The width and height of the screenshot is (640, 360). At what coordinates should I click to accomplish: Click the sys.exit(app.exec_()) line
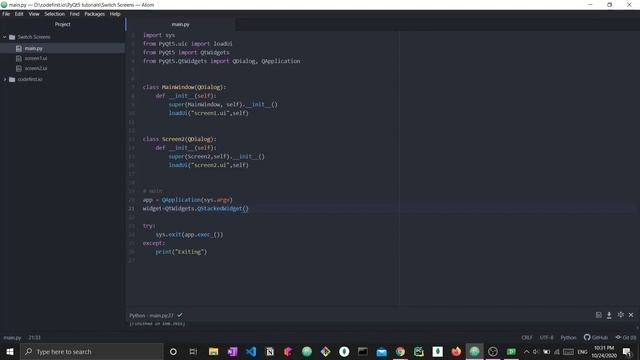tap(189, 235)
